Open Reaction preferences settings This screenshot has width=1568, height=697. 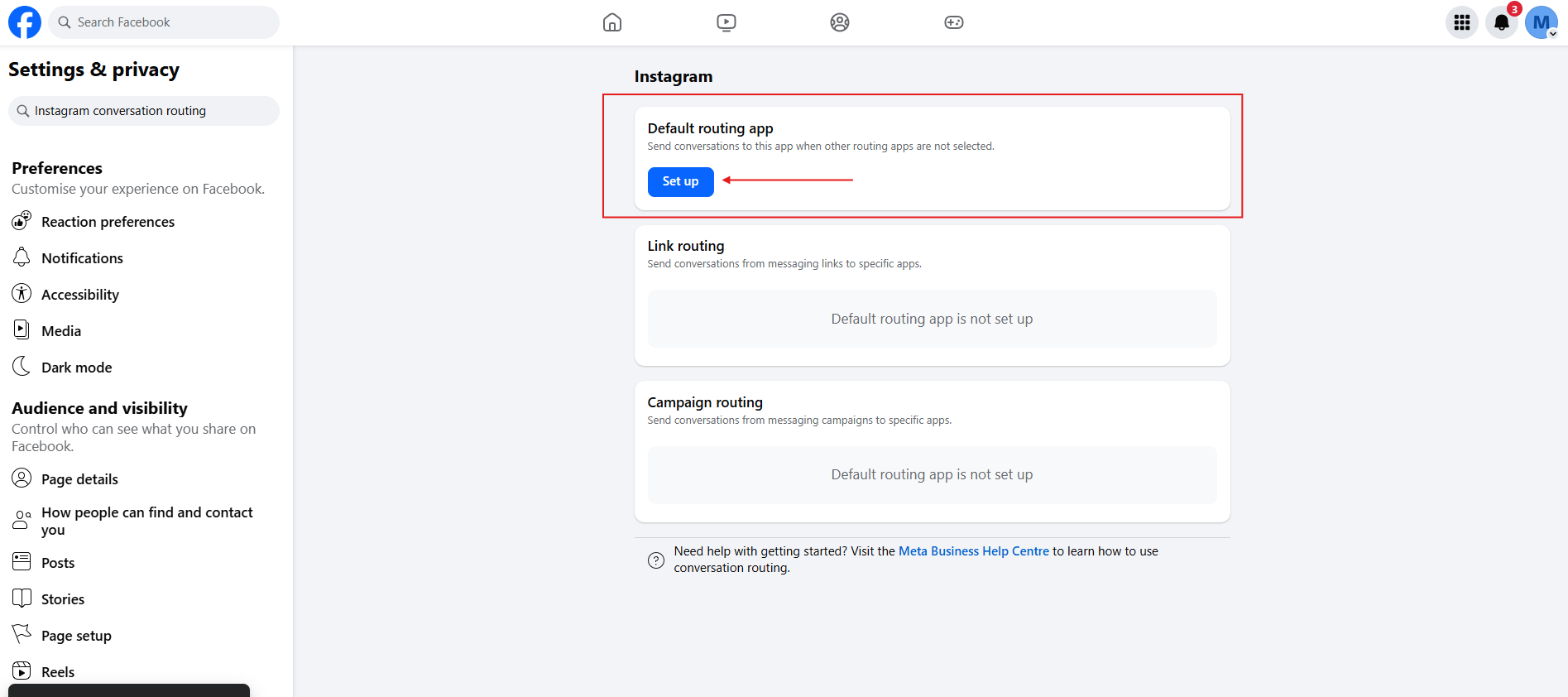pyautogui.click(x=108, y=222)
